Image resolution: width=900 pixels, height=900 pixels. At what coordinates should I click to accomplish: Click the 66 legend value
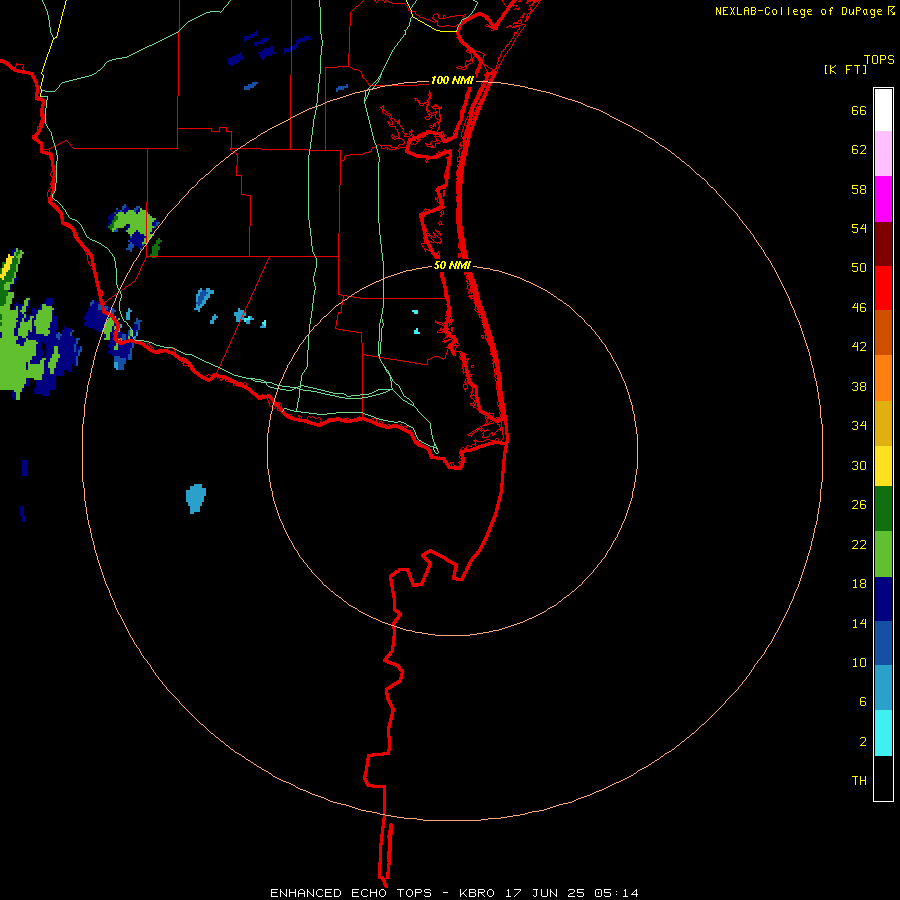pyautogui.click(x=859, y=110)
